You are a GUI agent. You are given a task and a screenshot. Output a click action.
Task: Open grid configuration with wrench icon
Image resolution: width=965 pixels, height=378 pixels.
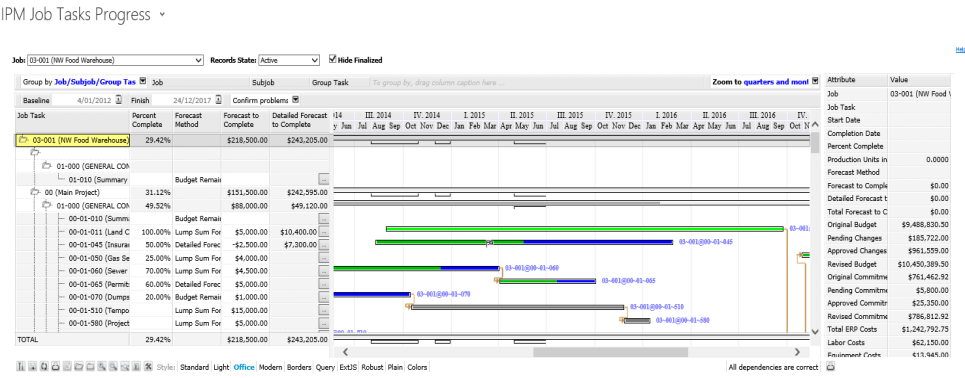point(148,367)
